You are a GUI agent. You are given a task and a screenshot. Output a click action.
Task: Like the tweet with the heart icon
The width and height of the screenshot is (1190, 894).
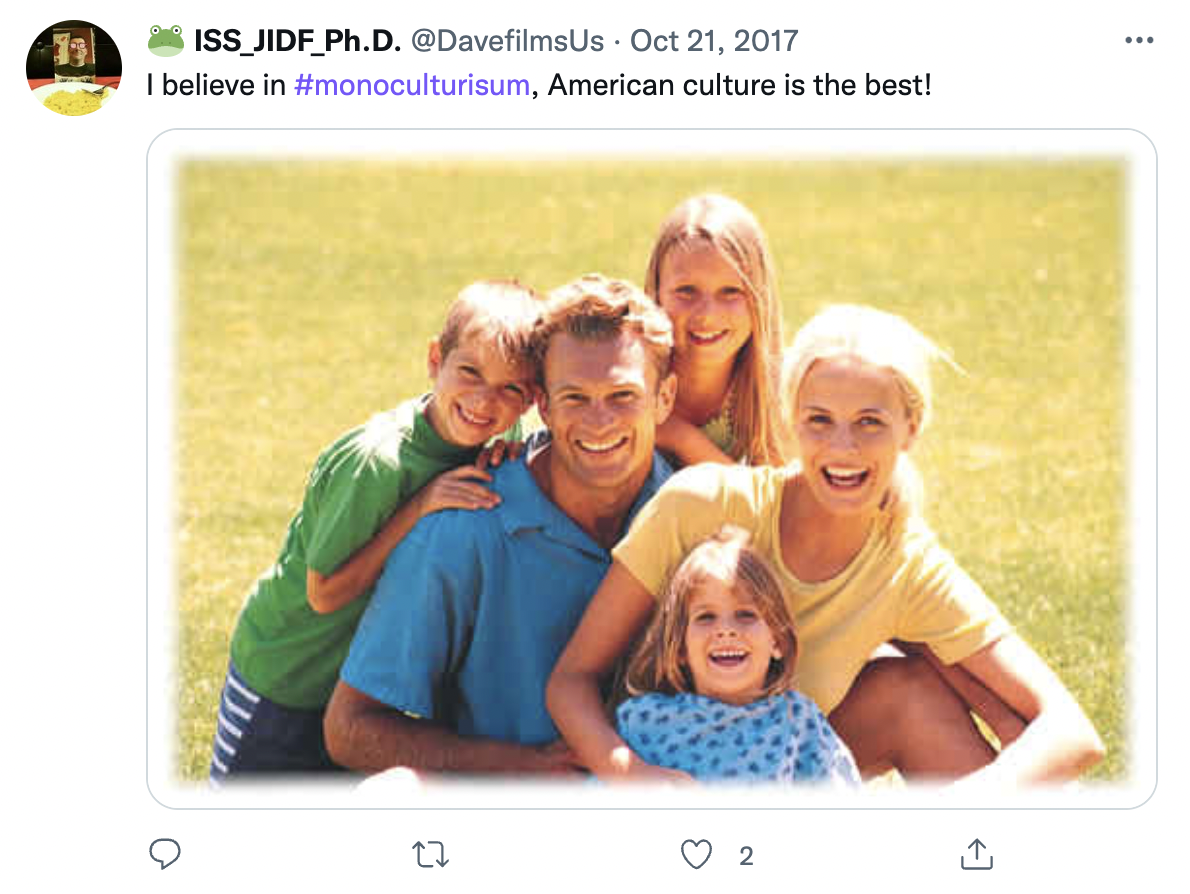pyautogui.click(x=696, y=855)
